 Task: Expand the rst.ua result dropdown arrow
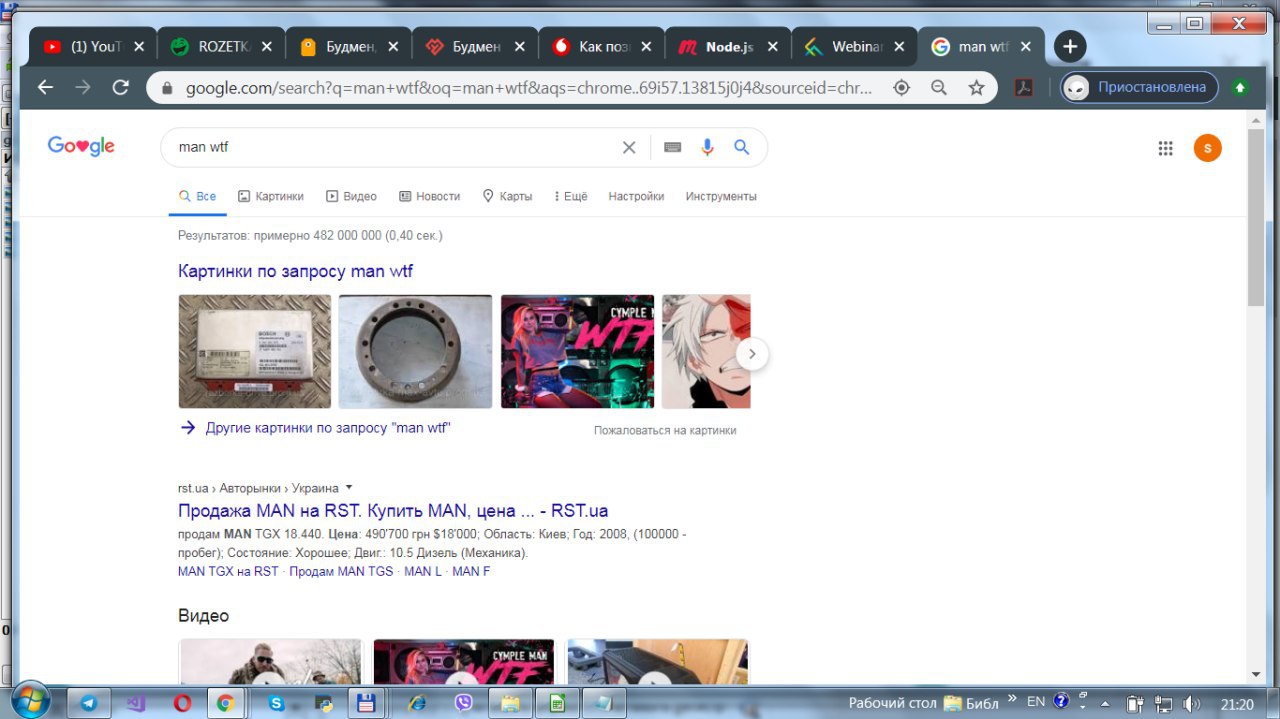point(349,488)
